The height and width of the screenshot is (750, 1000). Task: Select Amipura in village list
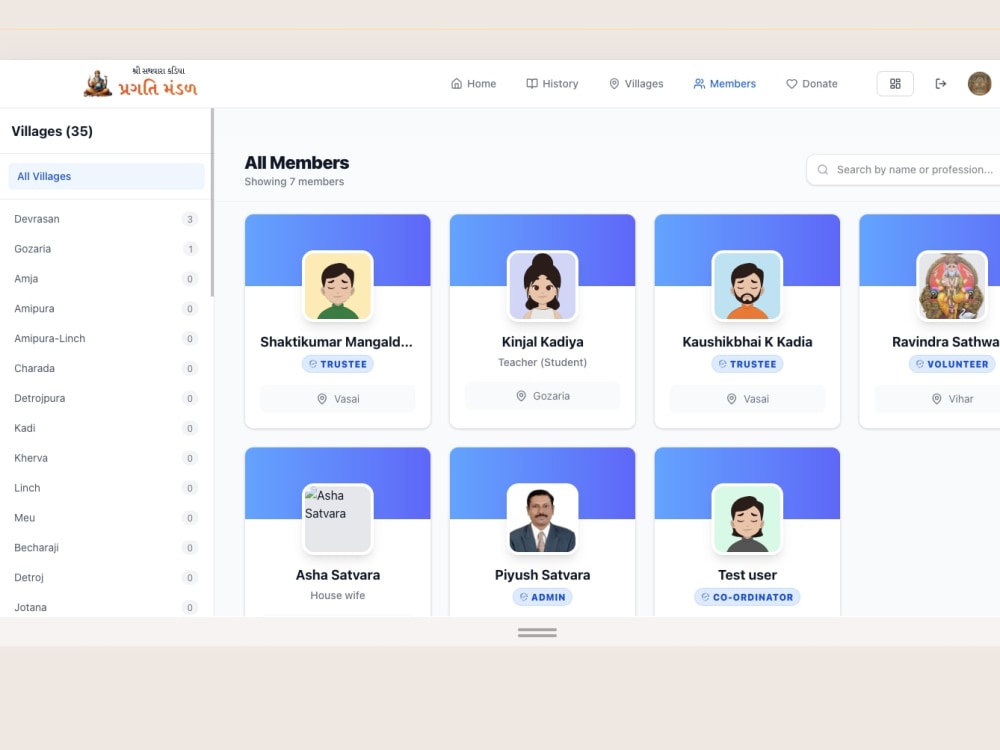click(x=106, y=309)
